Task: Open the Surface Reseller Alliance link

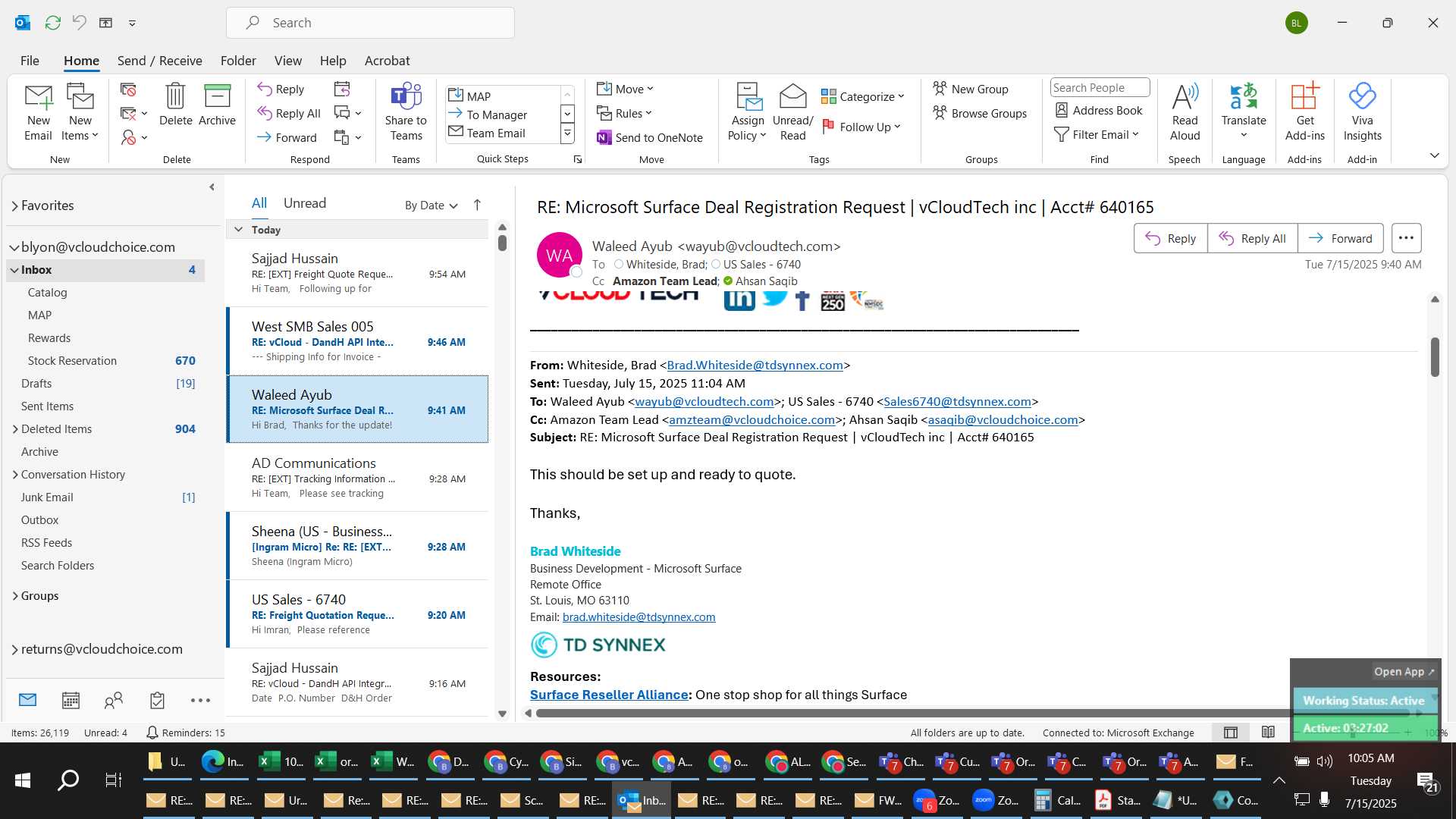Action: coord(609,695)
